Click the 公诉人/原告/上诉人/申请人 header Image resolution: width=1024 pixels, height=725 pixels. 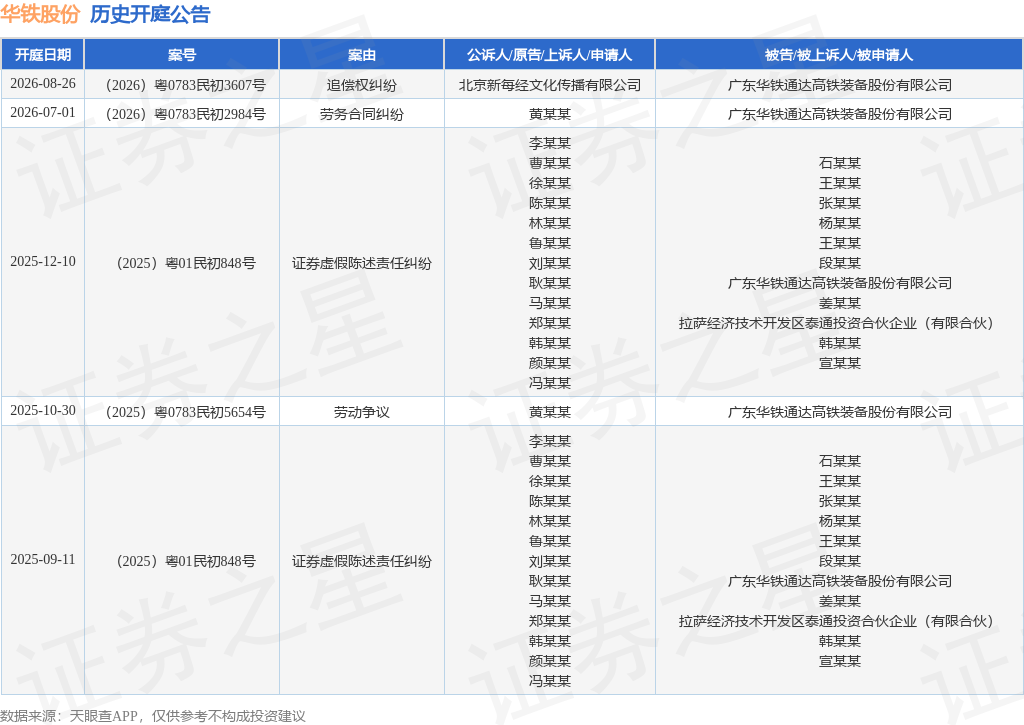[x=549, y=54]
